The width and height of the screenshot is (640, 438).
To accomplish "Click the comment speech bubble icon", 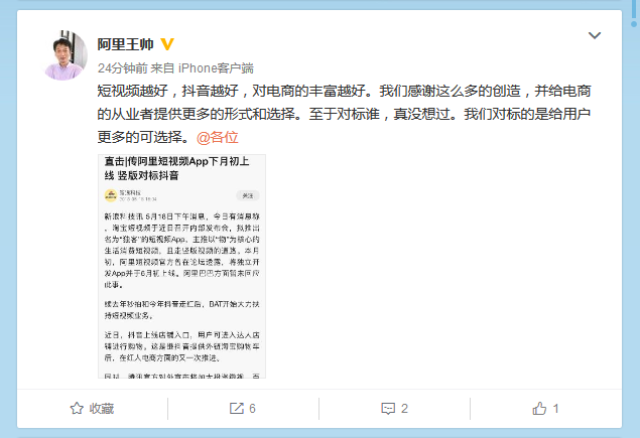I will pos(388,409).
